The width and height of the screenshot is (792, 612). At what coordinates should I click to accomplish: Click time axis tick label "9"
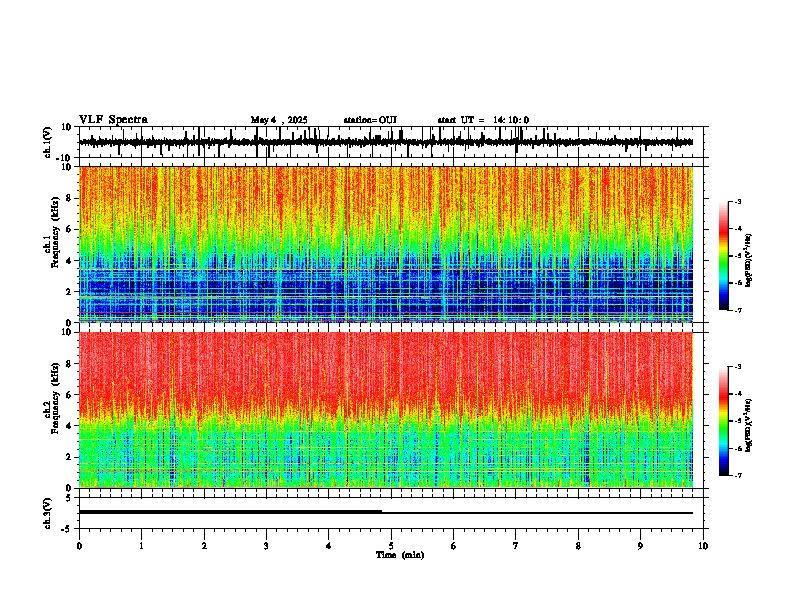click(640, 546)
